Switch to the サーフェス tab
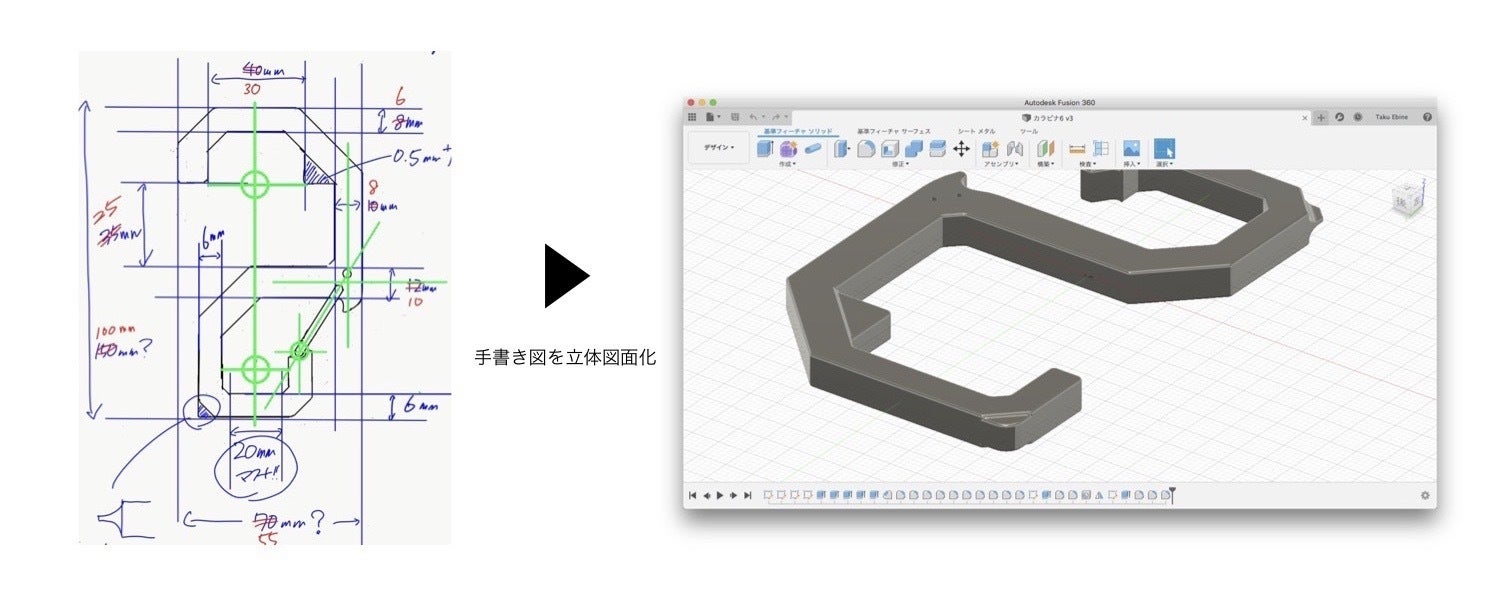The width and height of the screenshot is (1493, 593). point(894,131)
